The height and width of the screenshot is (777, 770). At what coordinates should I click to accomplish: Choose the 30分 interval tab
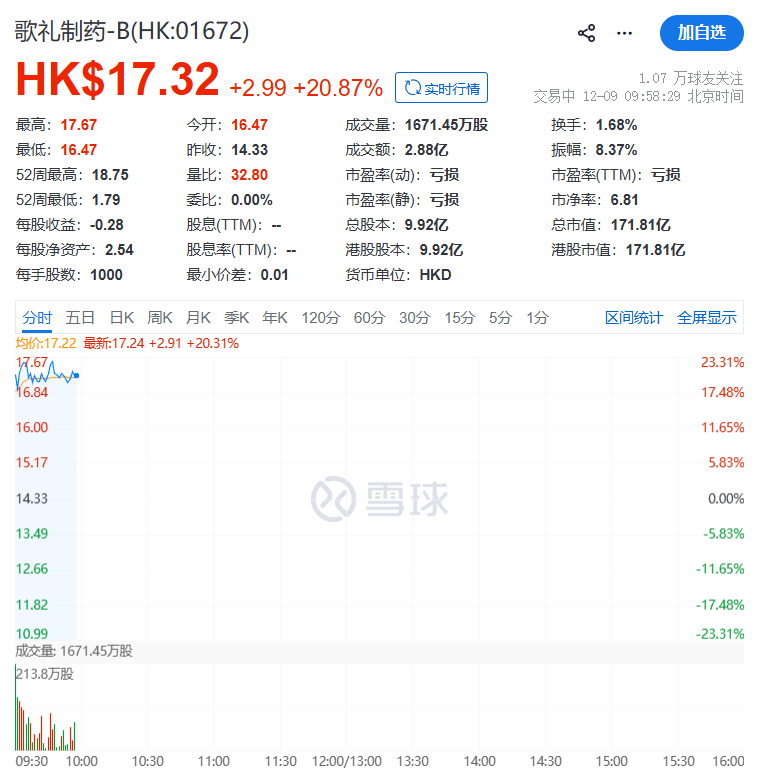coord(414,318)
